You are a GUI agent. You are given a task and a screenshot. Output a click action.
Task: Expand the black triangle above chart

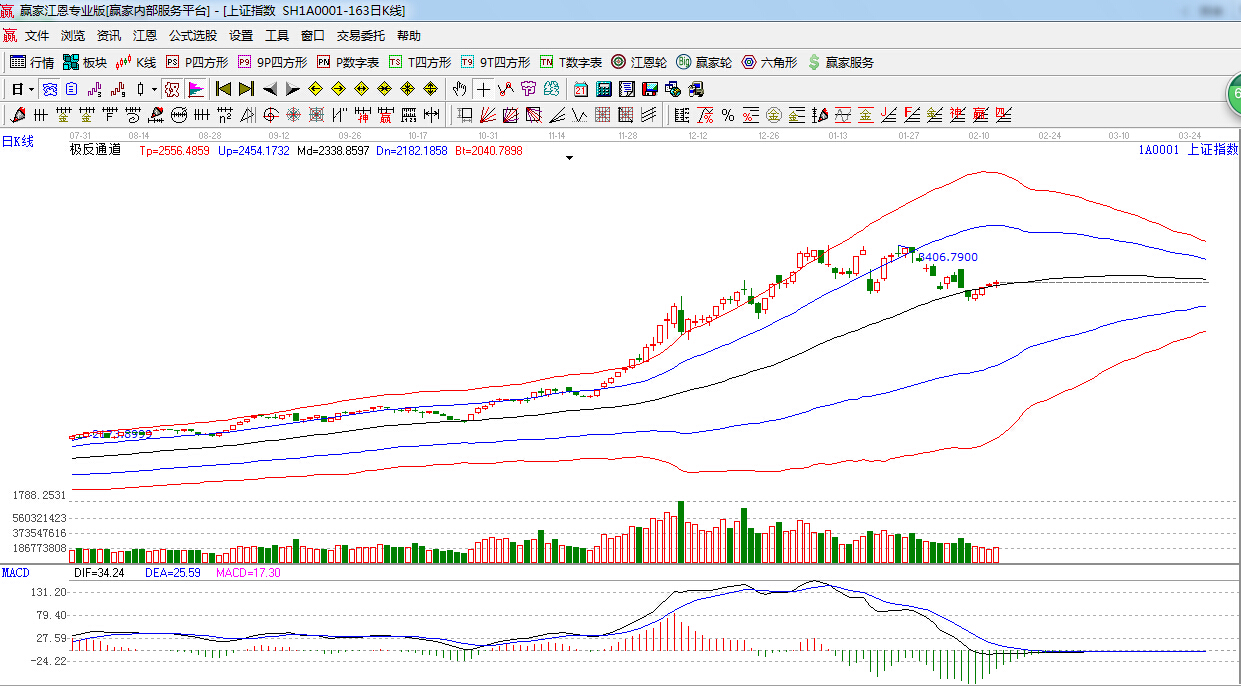[x=569, y=158]
